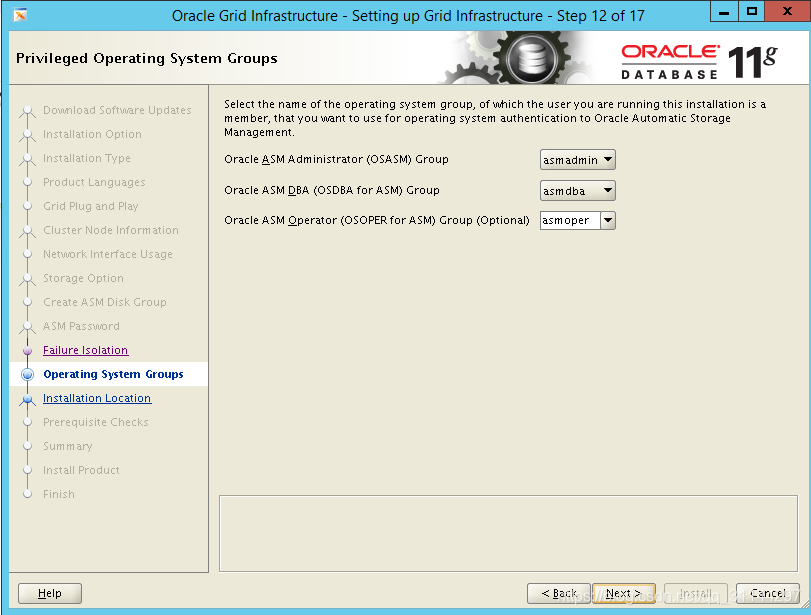Click the Create ASM Disk Group step text
811x615 pixels.
[x=104, y=302]
